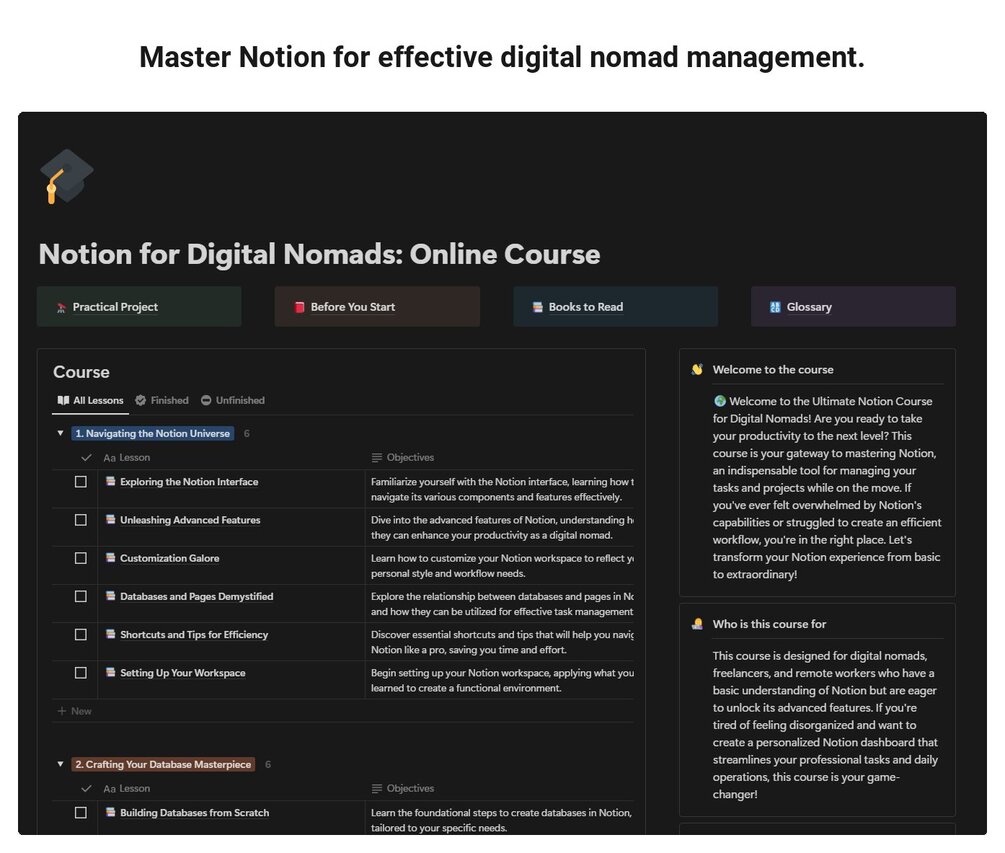
Task: Collapse the Navigating the Notion Universe group
Action: (60, 434)
